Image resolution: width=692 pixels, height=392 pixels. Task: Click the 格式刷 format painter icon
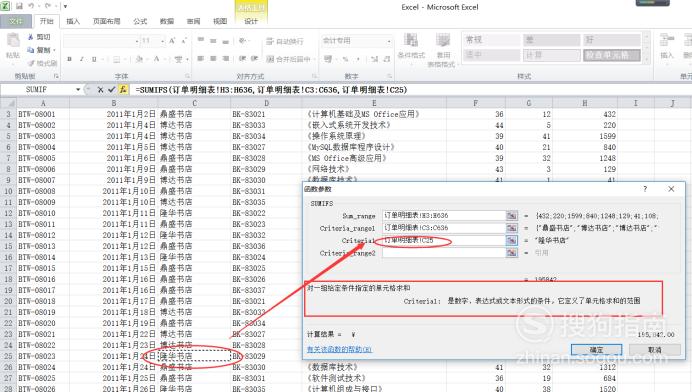[x=30, y=63]
